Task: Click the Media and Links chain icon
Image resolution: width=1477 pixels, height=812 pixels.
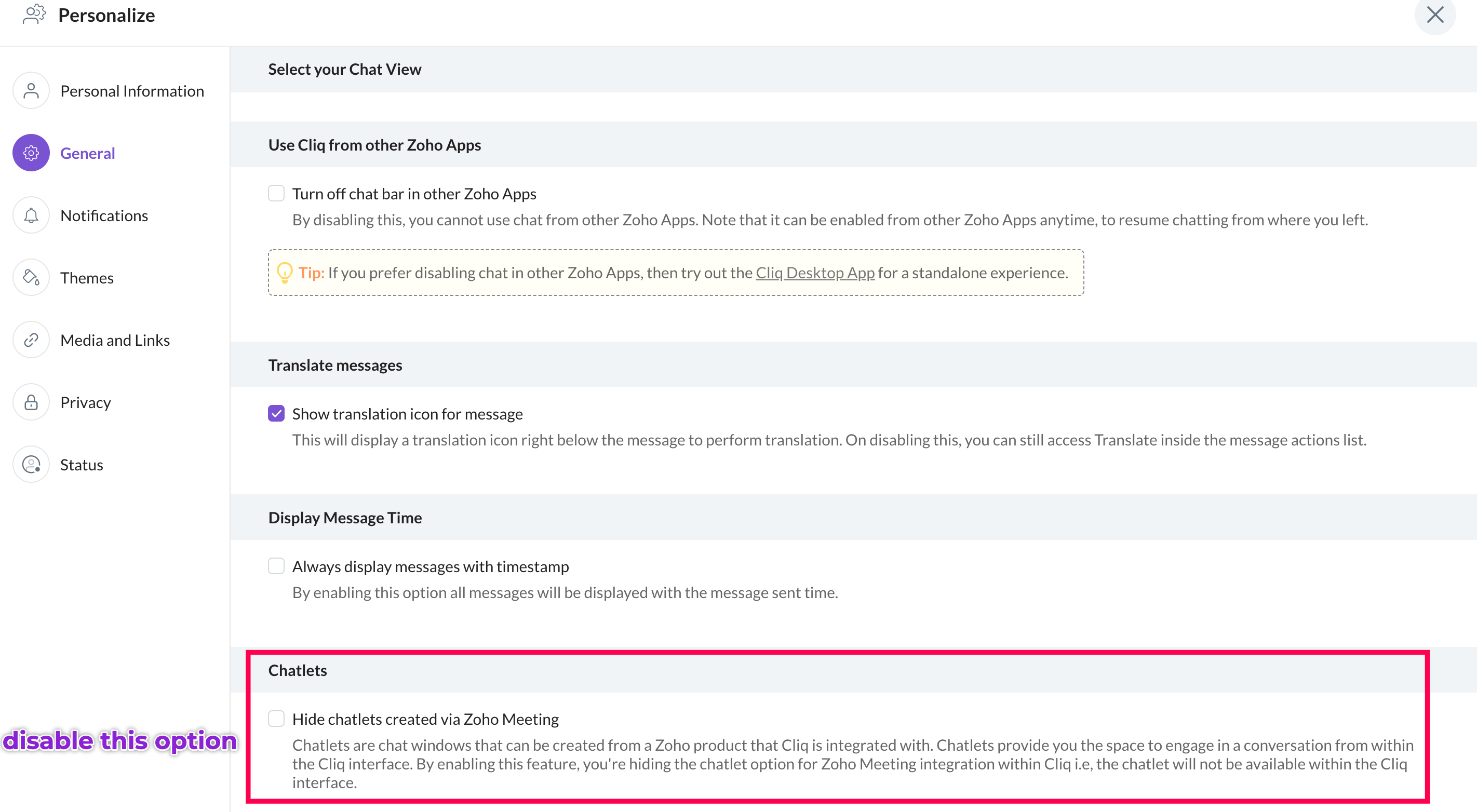Action: (31, 341)
